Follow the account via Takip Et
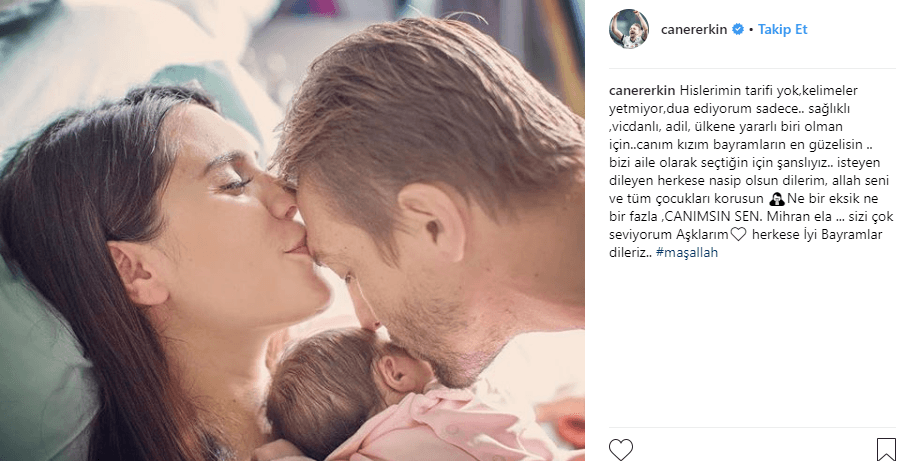The image size is (907, 461). 782,29
